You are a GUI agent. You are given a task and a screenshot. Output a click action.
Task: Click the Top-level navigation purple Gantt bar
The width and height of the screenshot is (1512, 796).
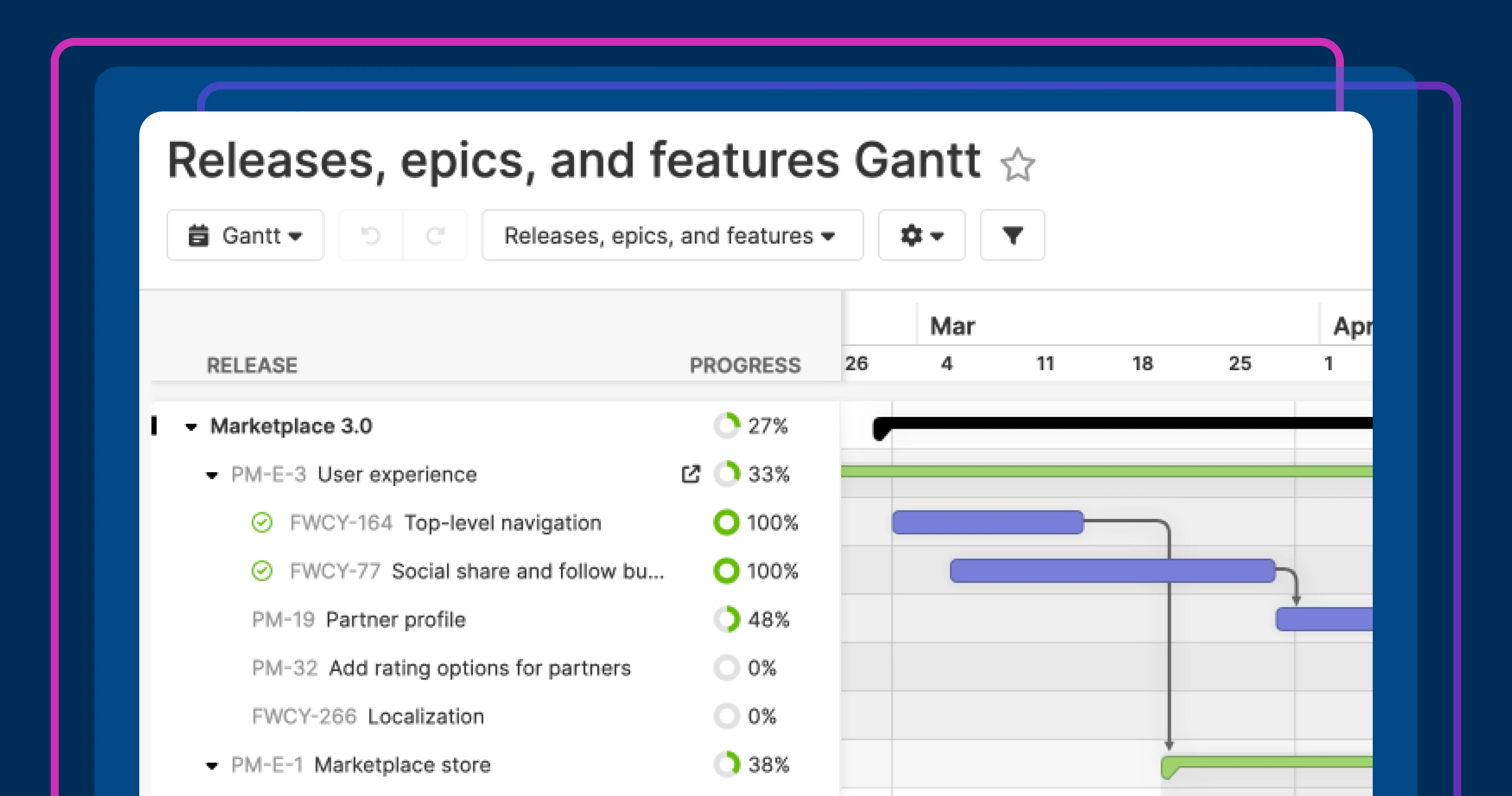click(987, 522)
